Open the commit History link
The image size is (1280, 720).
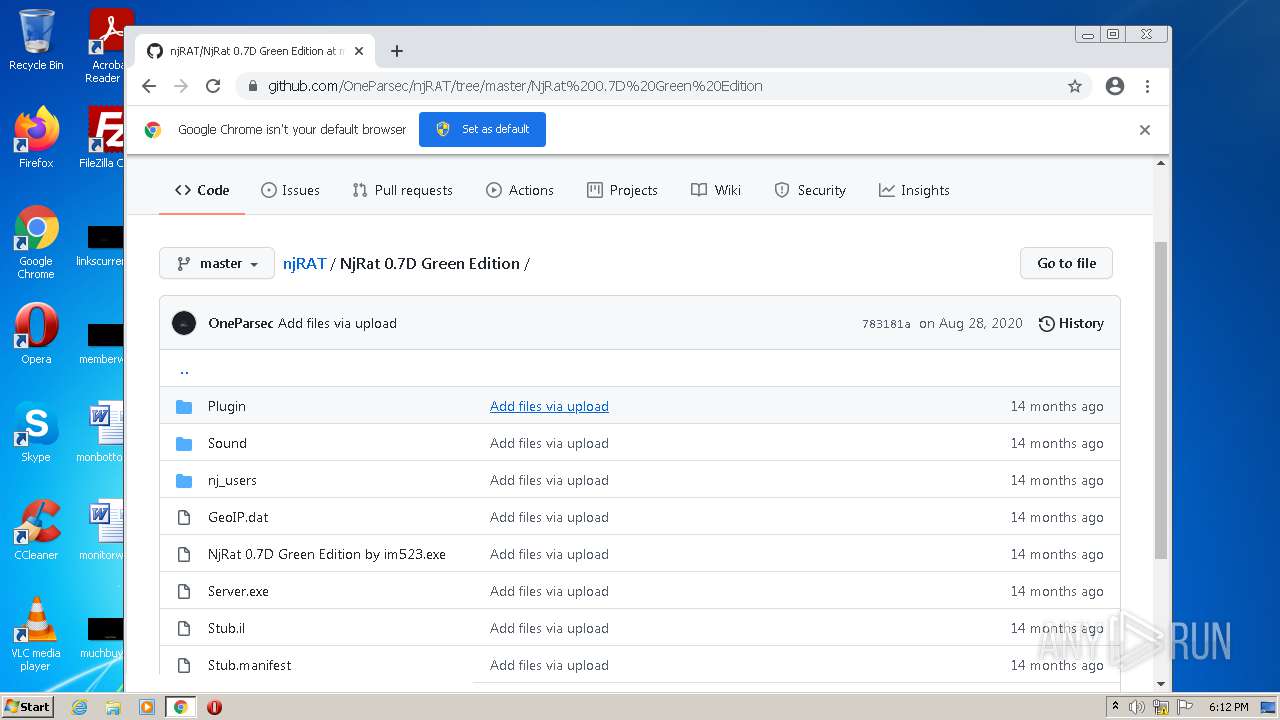(x=1071, y=323)
